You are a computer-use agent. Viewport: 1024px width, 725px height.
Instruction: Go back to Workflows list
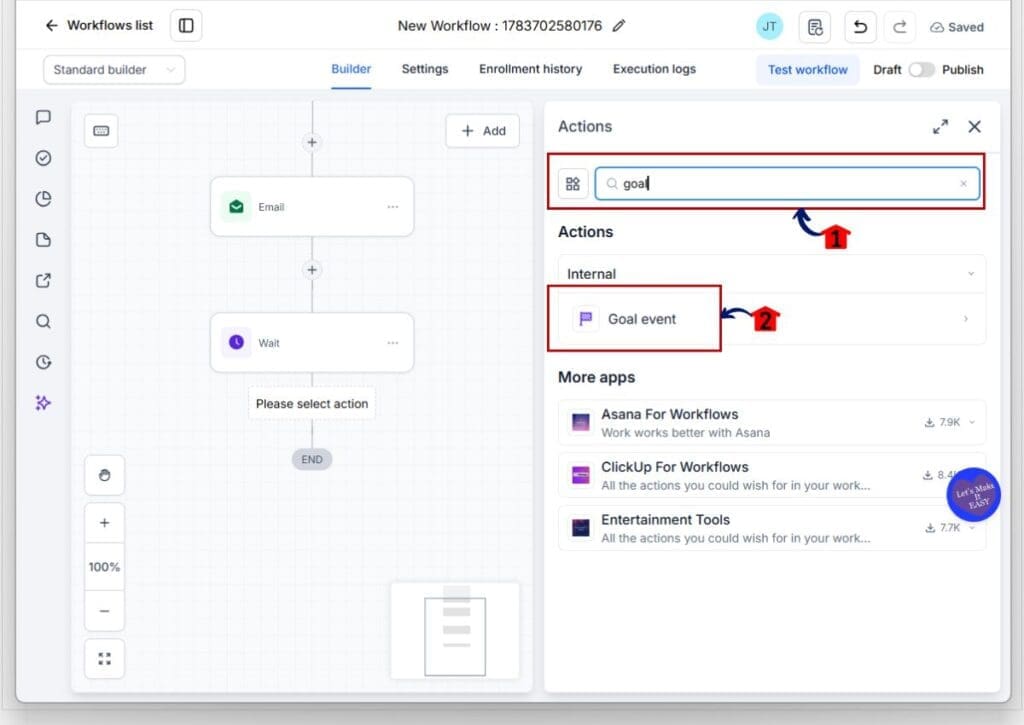tap(99, 25)
